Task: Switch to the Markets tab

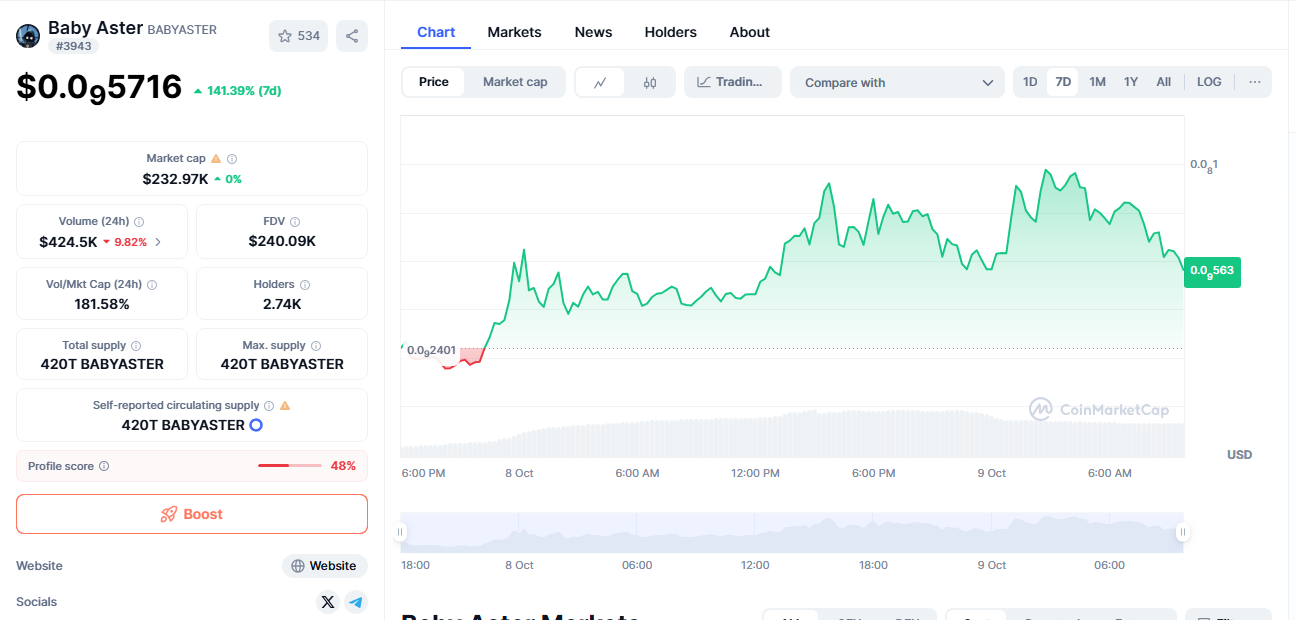Action: (514, 32)
